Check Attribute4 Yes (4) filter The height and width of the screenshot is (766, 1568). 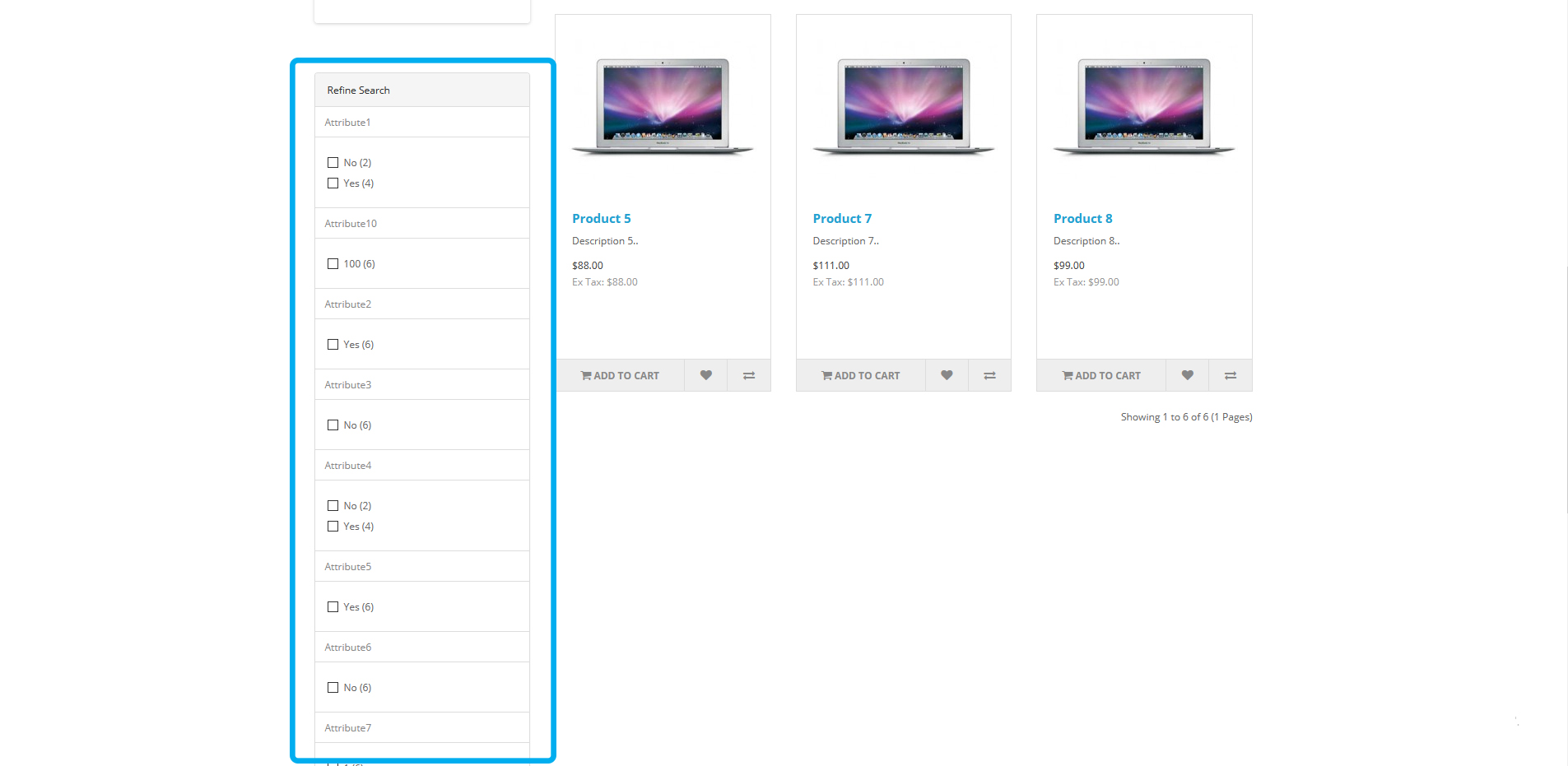click(x=333, y=527)
